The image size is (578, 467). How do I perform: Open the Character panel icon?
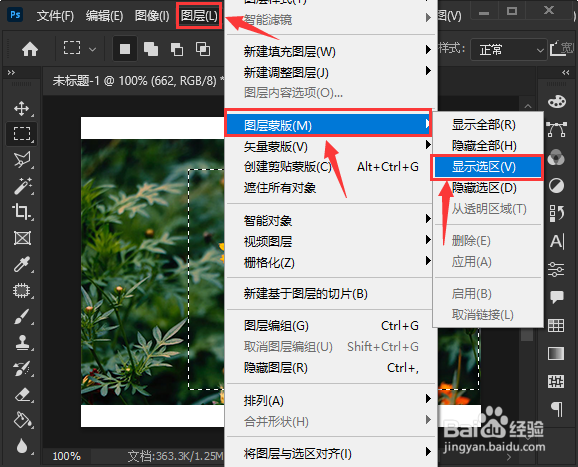point(557,241)
